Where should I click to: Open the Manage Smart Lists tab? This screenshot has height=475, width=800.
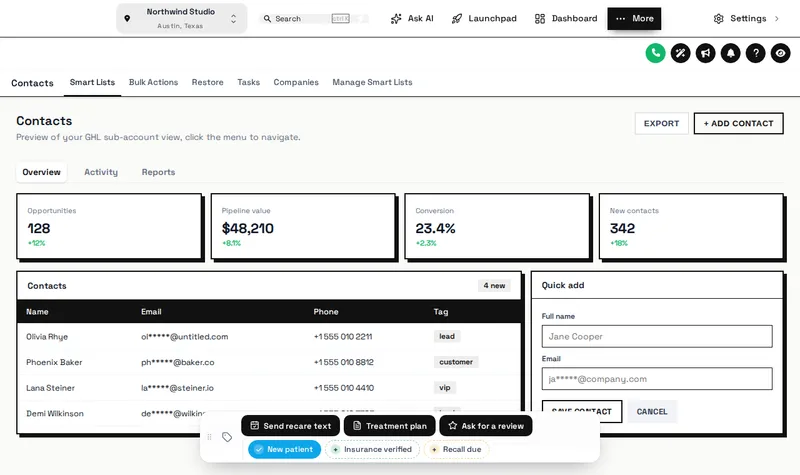[372, 82]
